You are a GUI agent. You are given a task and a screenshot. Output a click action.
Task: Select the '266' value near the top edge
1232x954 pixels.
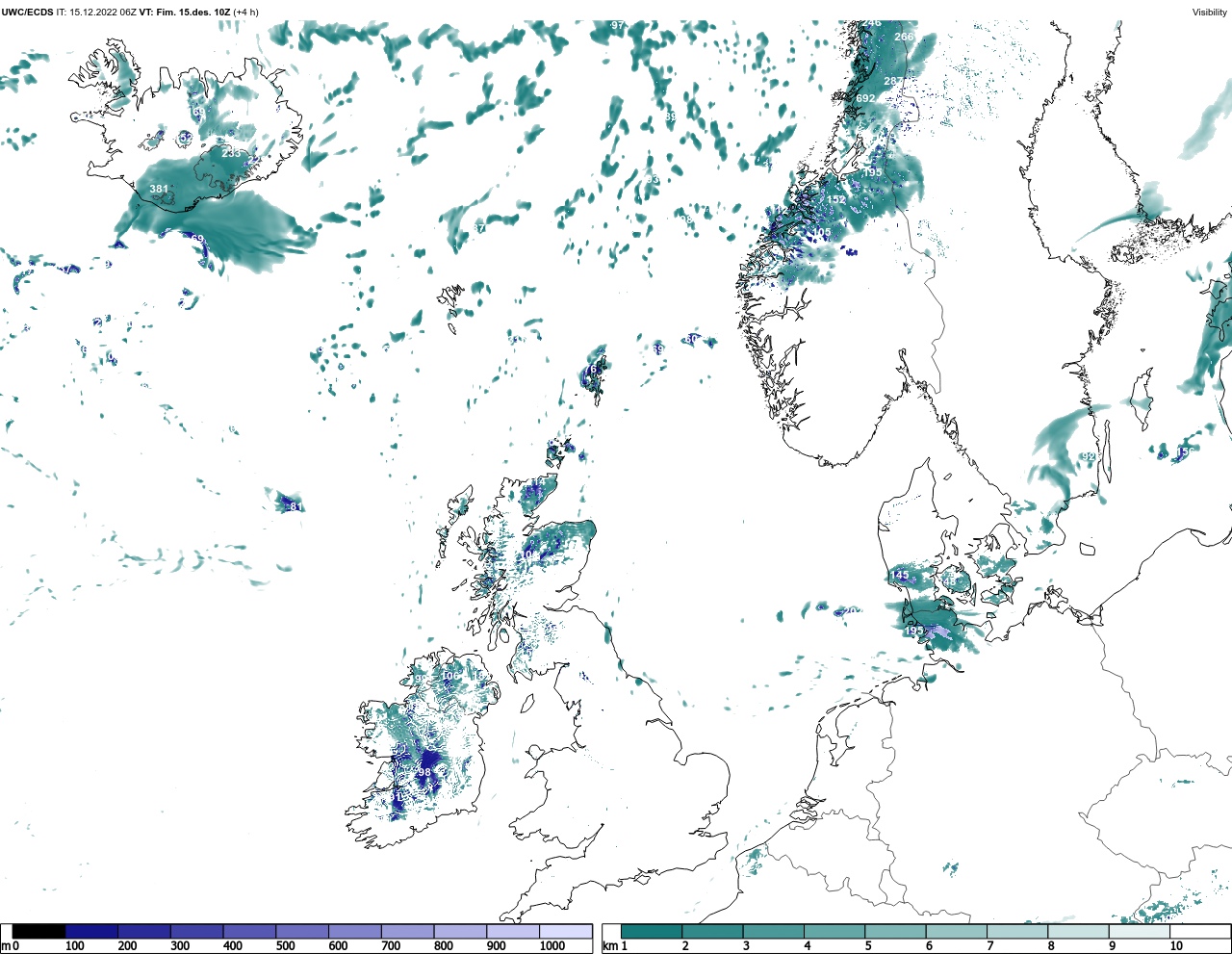(904, 37)
